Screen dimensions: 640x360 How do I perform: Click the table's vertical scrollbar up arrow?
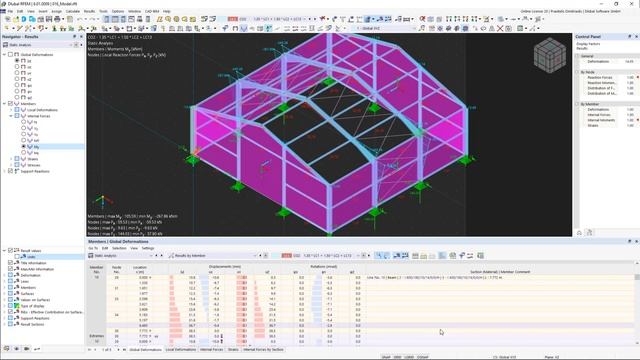tap(637, 264)
